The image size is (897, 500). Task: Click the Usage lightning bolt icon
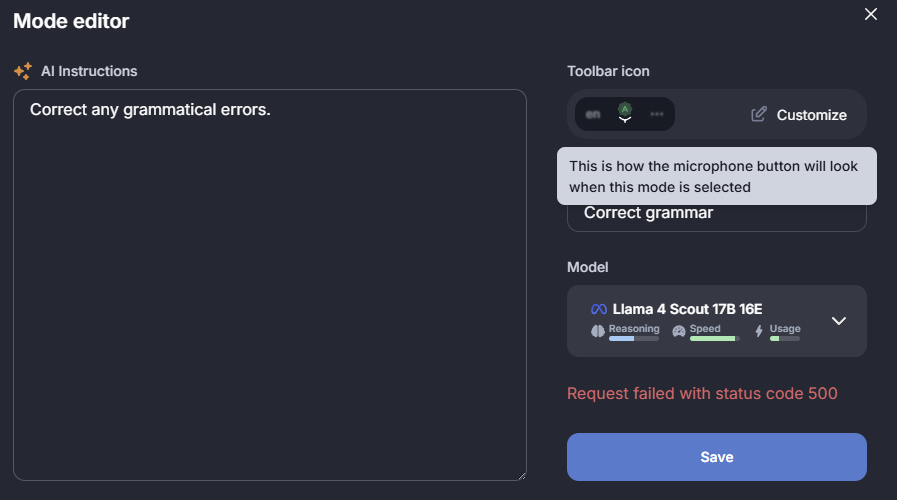click(x=759, y=331)
